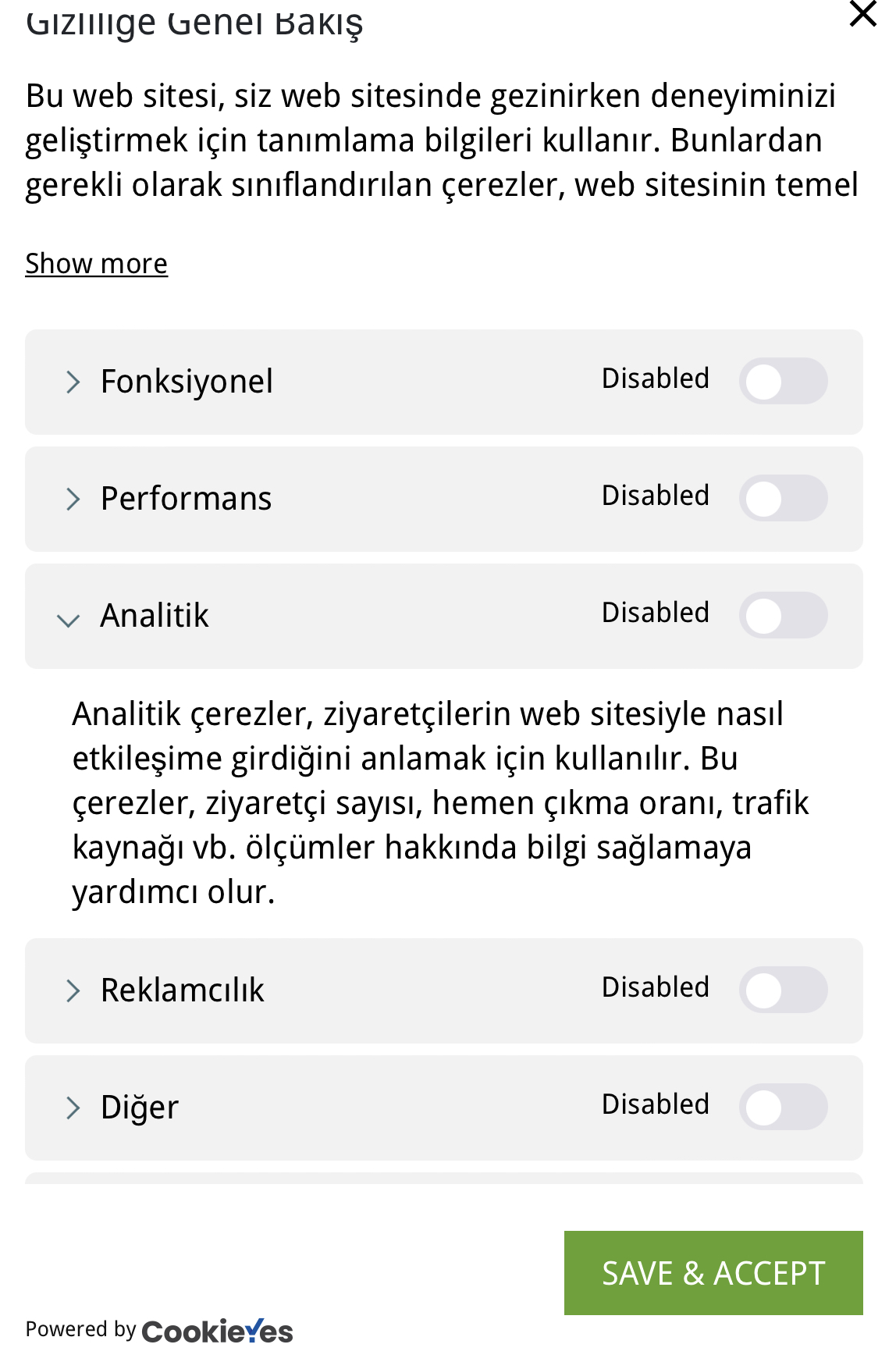Enable the Reklamcılık cookies toggle
896x1369 pixels.
pyautogui.click(x=783, y=990)
